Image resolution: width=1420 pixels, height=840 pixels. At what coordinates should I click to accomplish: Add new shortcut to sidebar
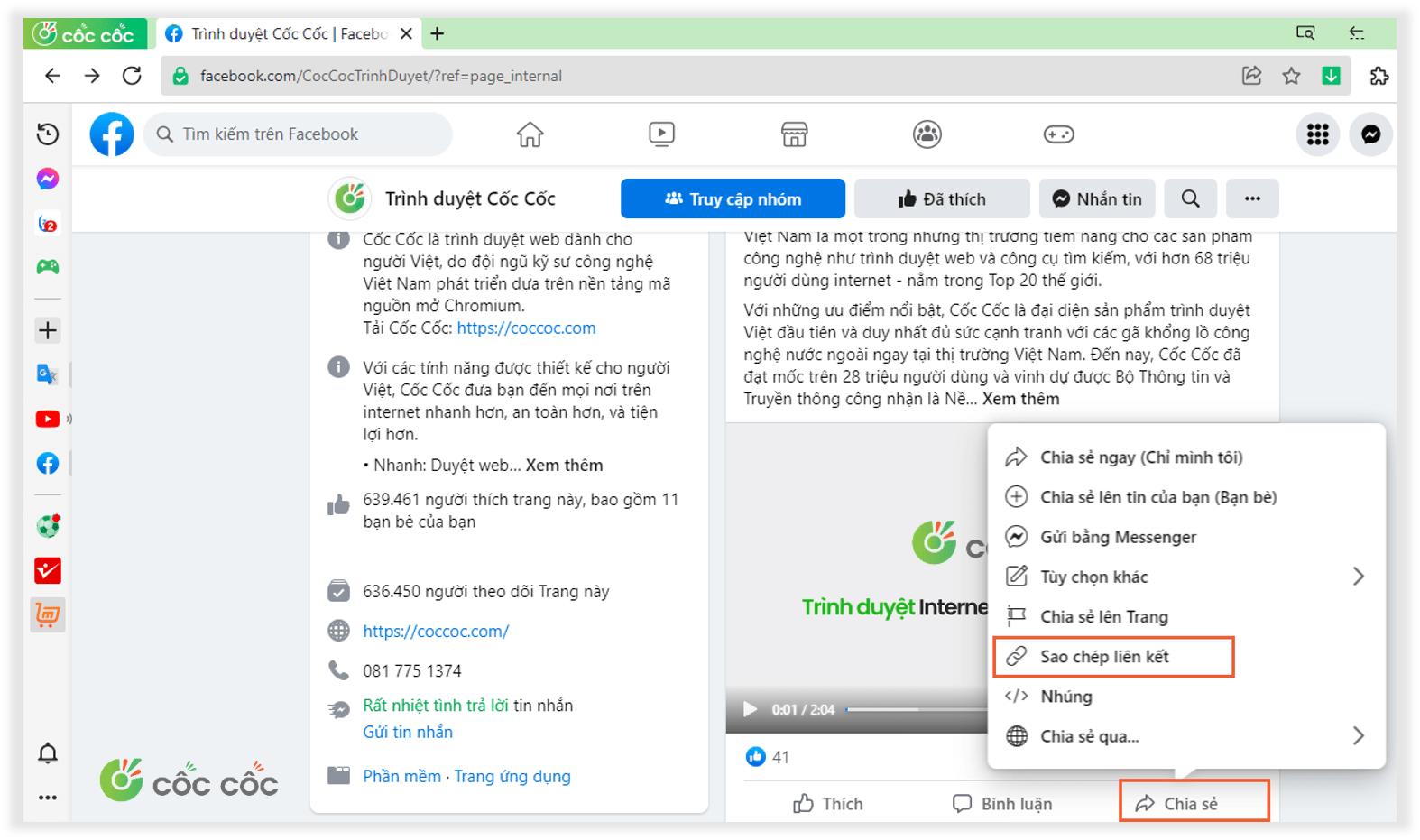[48, 330]
